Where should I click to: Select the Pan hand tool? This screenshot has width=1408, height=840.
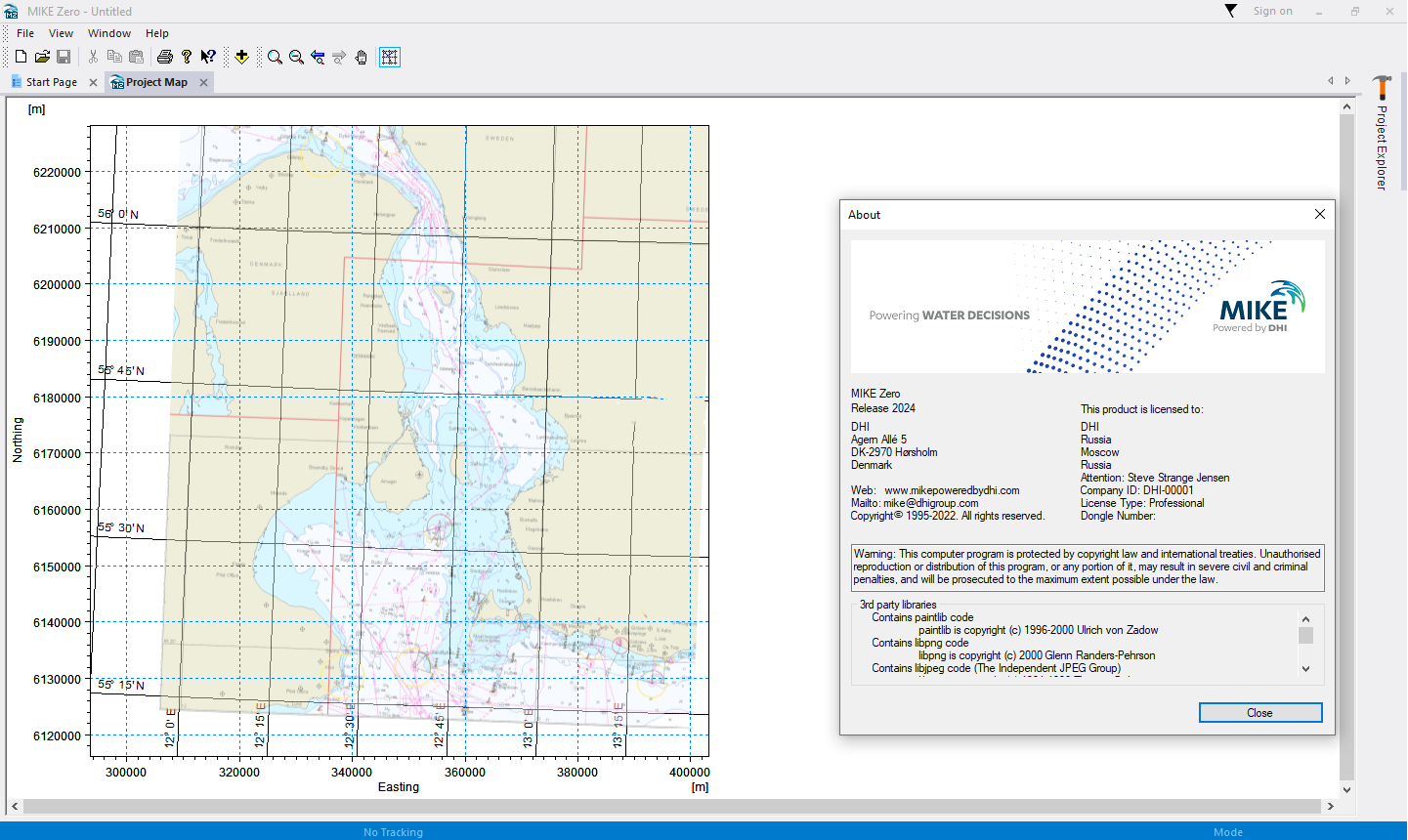[x=361, y=58]
